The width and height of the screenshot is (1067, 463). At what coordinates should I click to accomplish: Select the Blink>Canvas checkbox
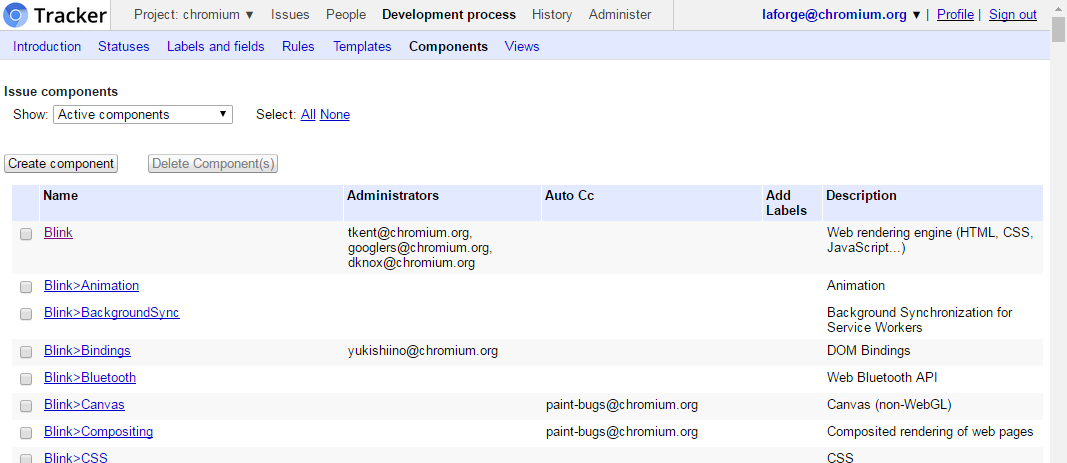[x=26, y=406]
